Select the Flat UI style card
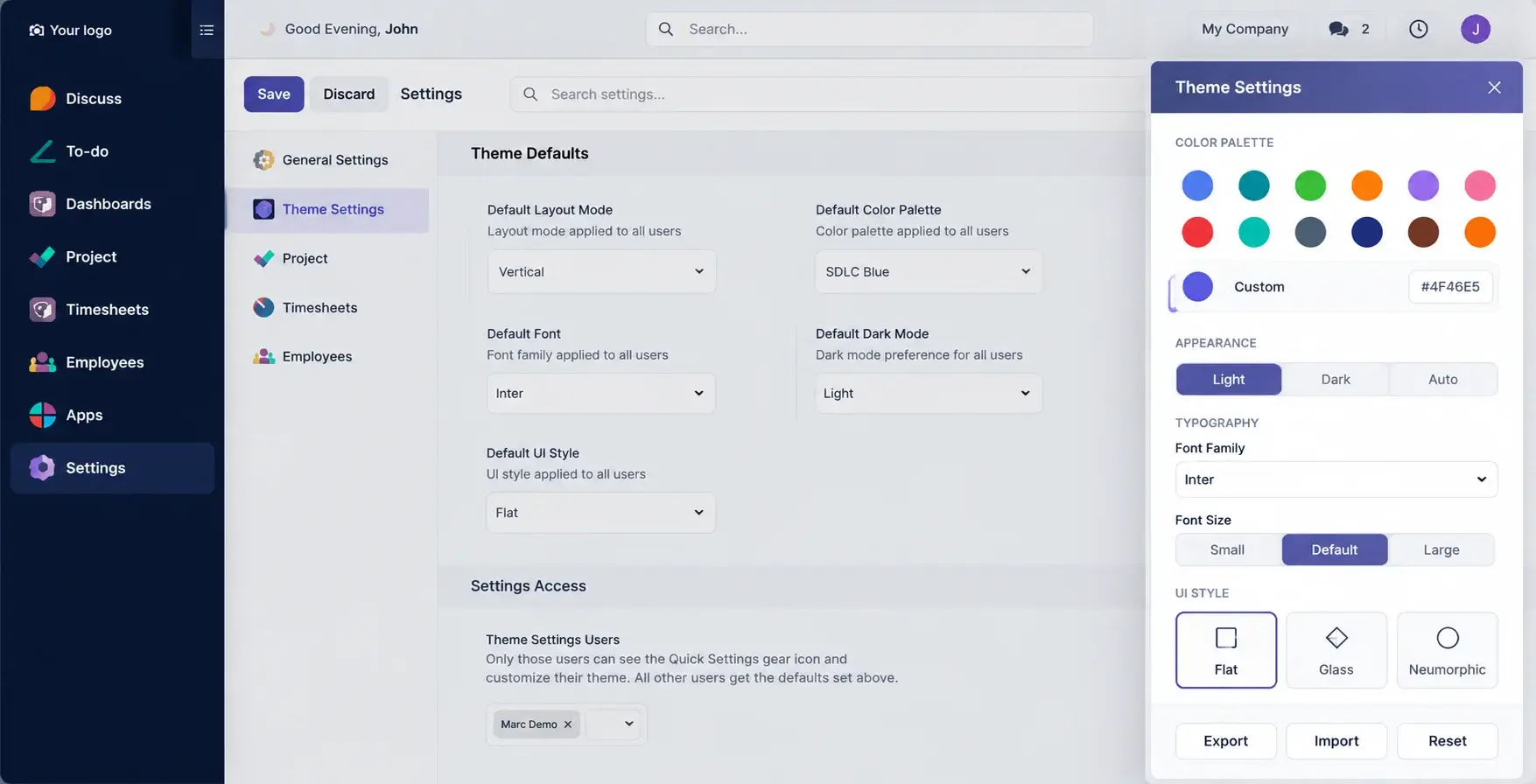Screen dimensions: 1536x784 click(1226, 650)
